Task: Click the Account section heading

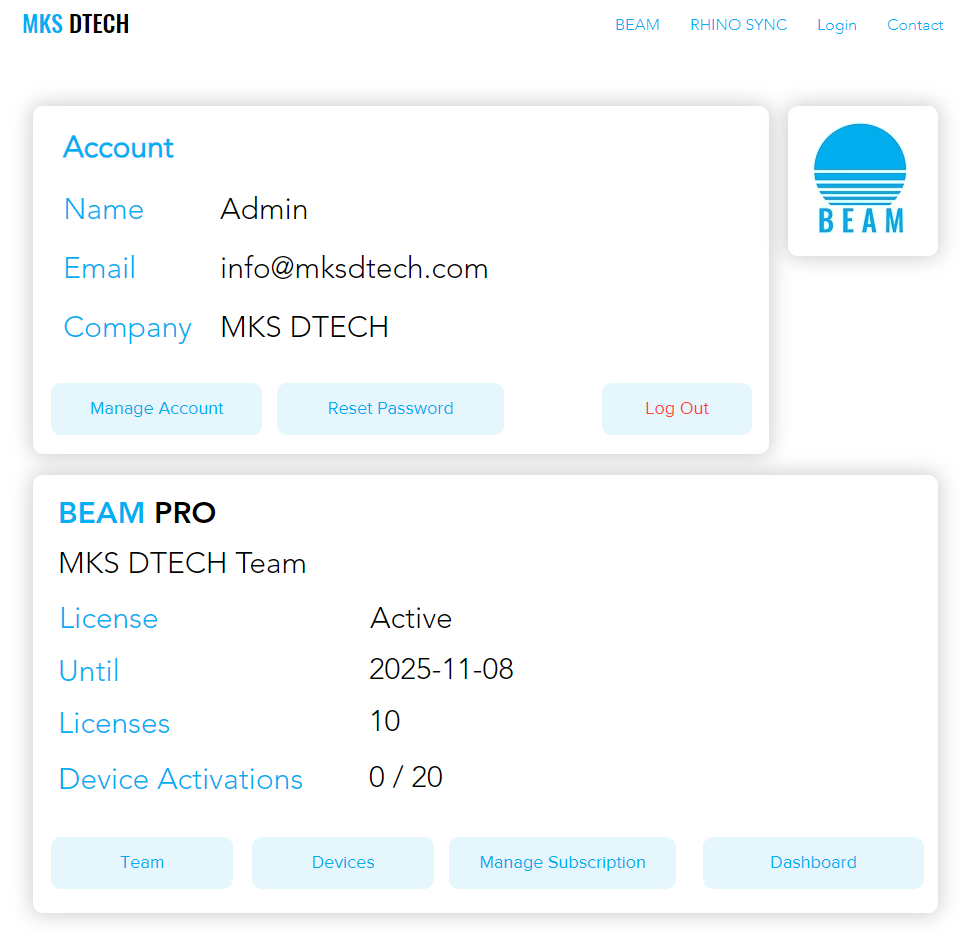Action: [118, 148]
